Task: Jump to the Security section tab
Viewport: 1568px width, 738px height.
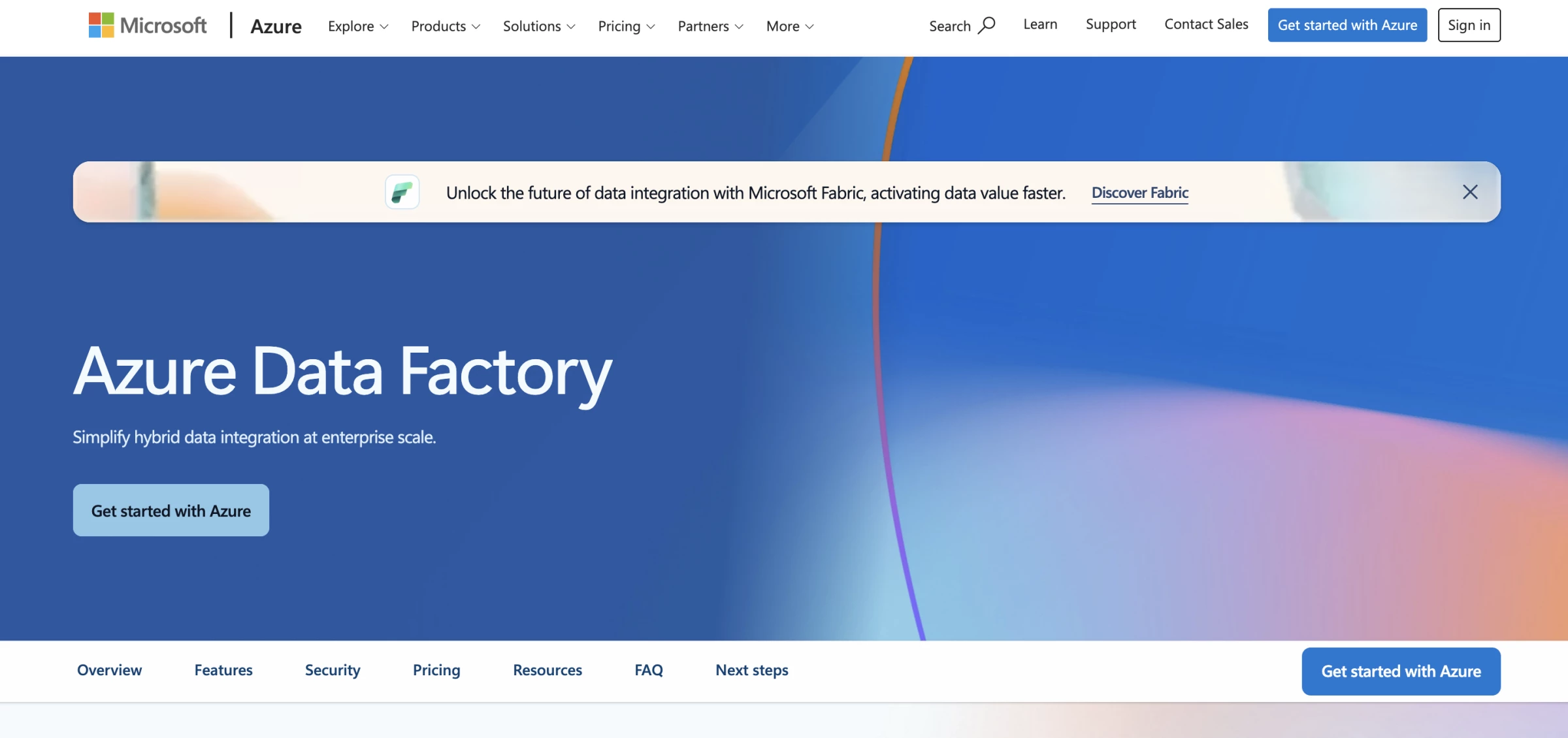Action: tap(333, 670)
